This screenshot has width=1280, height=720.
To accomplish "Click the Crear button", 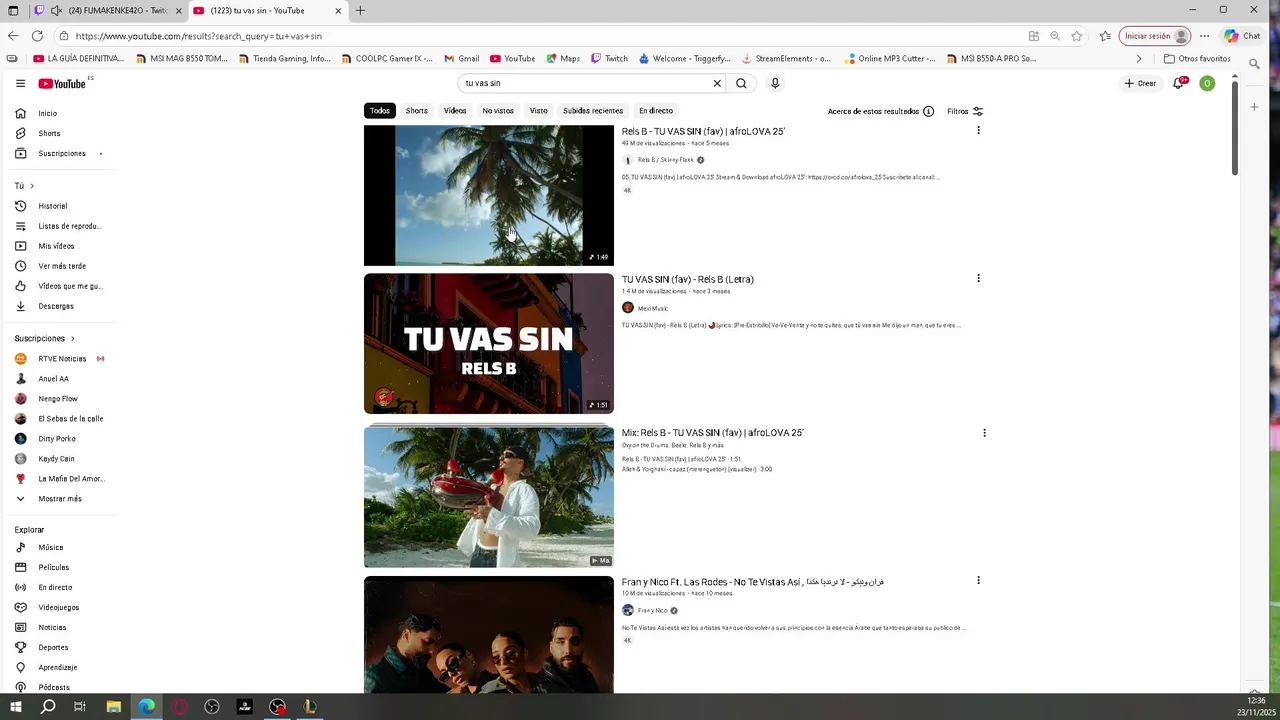I will click(x=1140, y=83).
